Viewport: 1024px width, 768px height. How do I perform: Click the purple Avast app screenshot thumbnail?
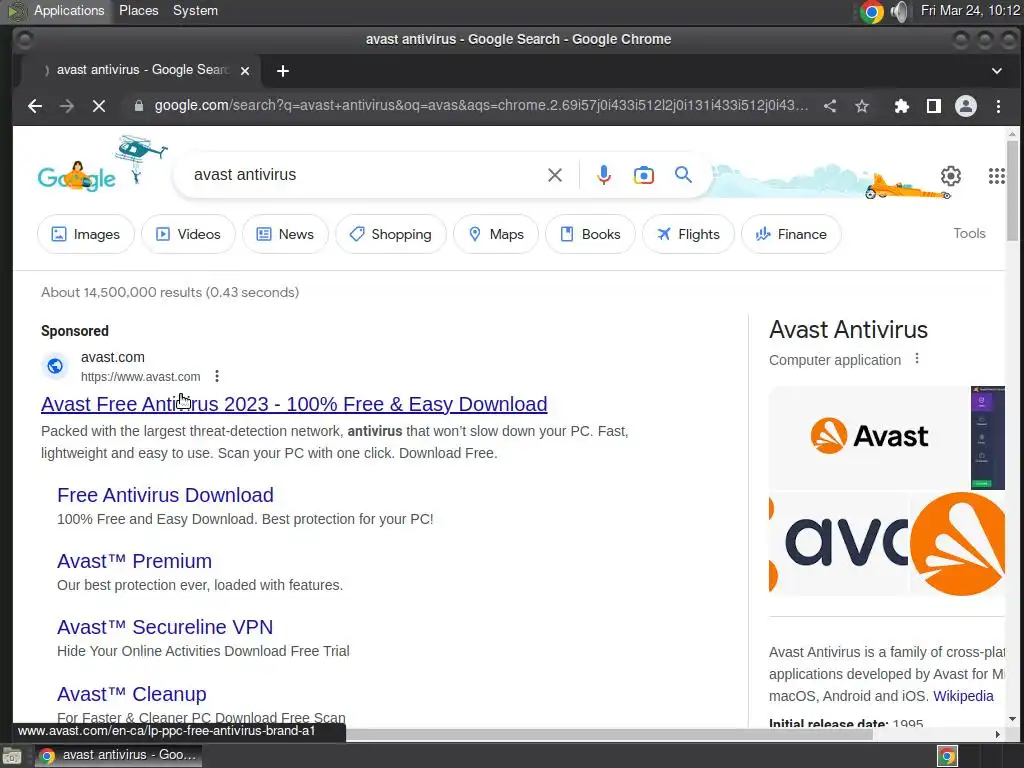988,437
